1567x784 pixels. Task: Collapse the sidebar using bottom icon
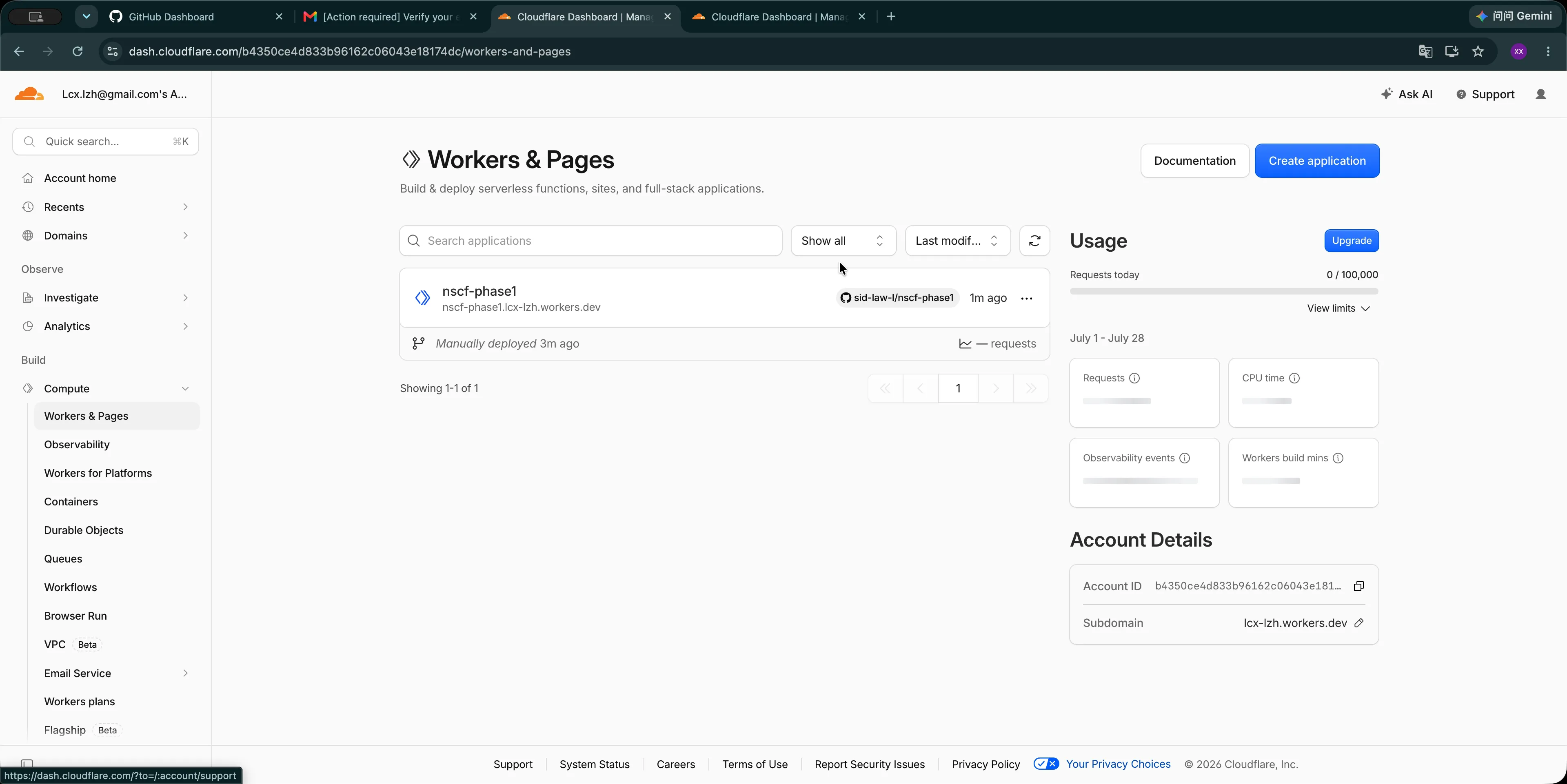point(27,763)
